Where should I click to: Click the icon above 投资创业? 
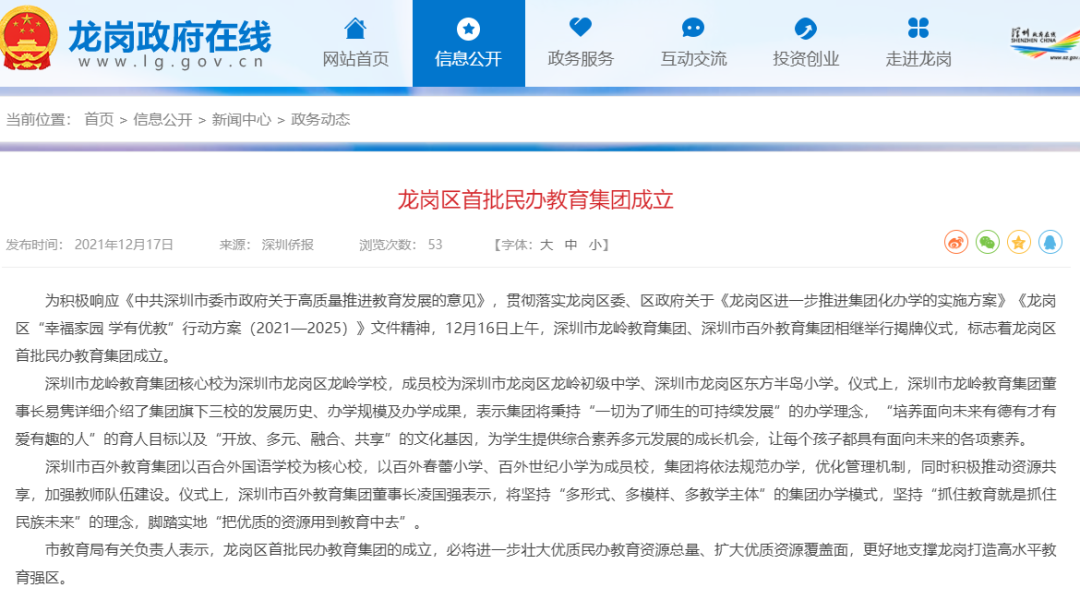tap(805, 28)
